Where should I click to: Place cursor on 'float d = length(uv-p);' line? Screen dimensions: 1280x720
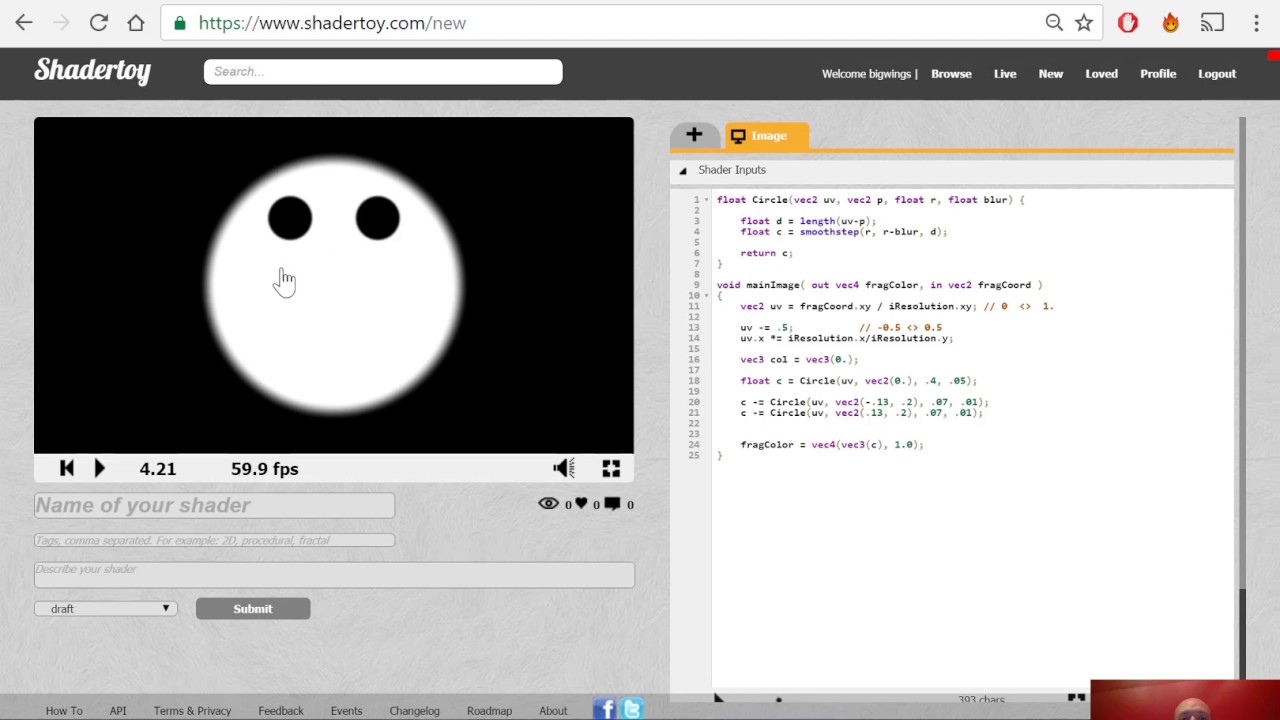pyautogui.click(x=808, y=221)
